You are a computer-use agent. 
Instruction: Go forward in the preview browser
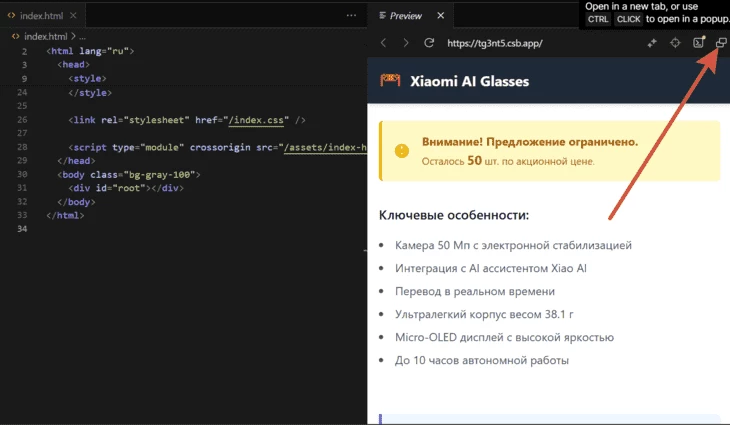coord(406,43)
